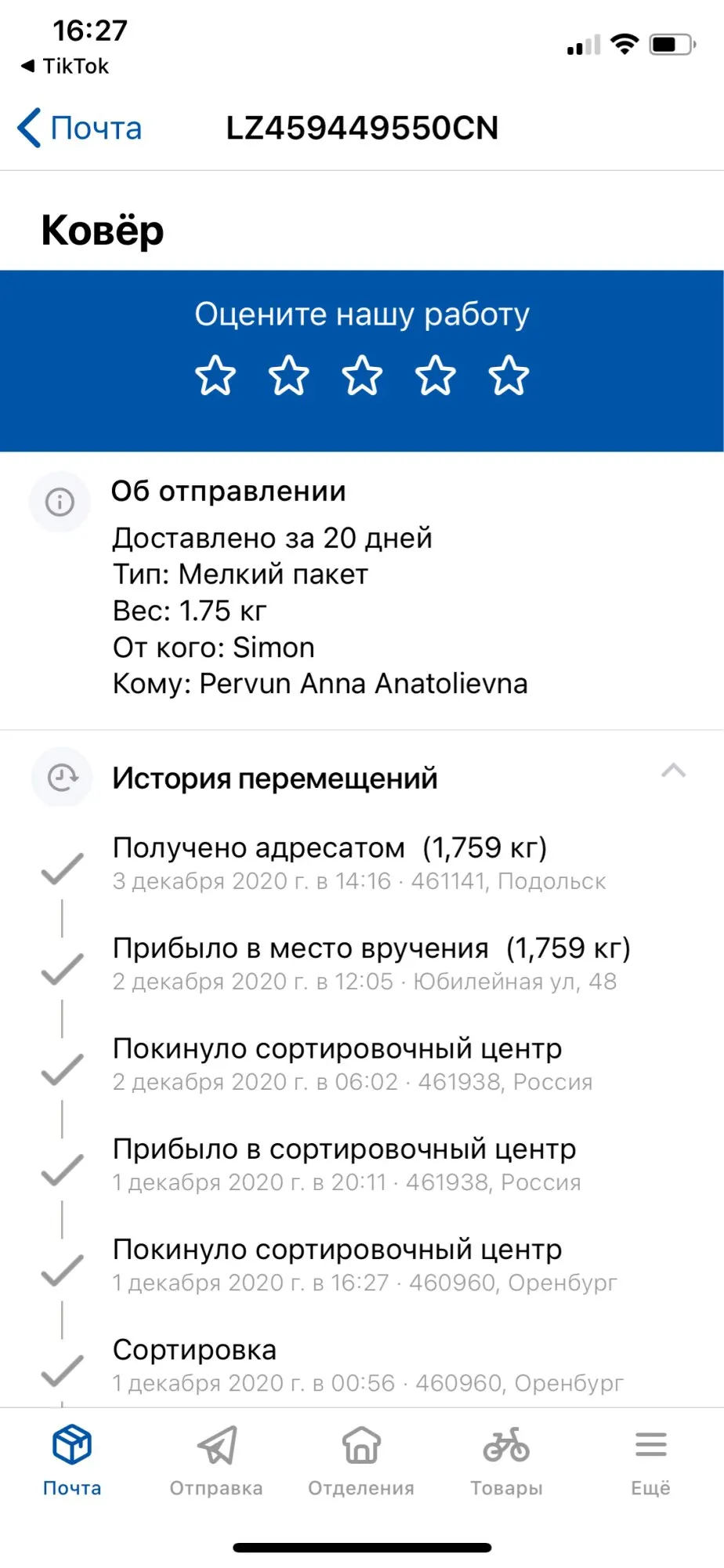The width and height of the screenshot is (724, 1568).
Task: Tap the info icon beside Об отправлении
Action: tap(60, 502)
